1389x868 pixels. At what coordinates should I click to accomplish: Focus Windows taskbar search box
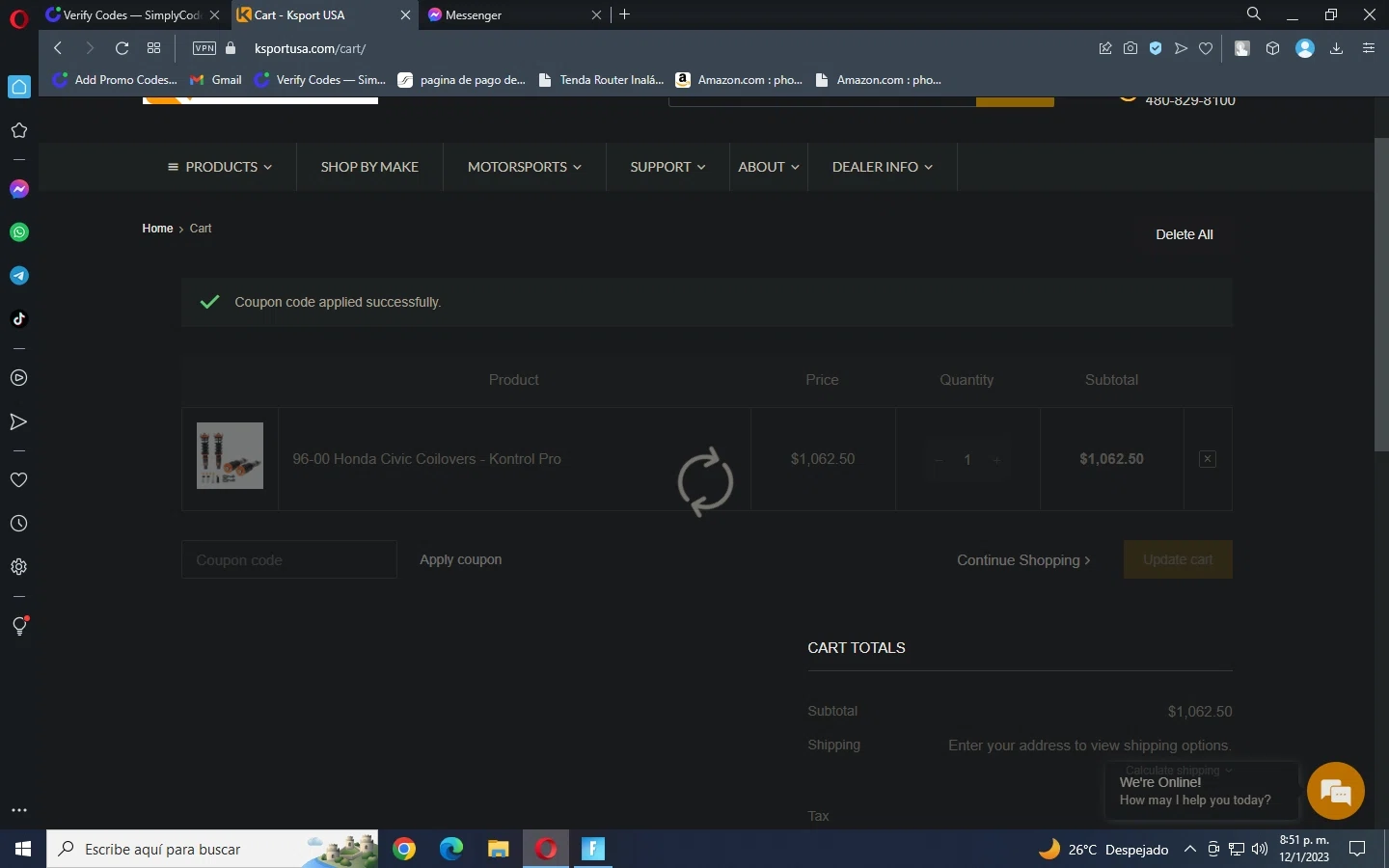tap(212, 849)
